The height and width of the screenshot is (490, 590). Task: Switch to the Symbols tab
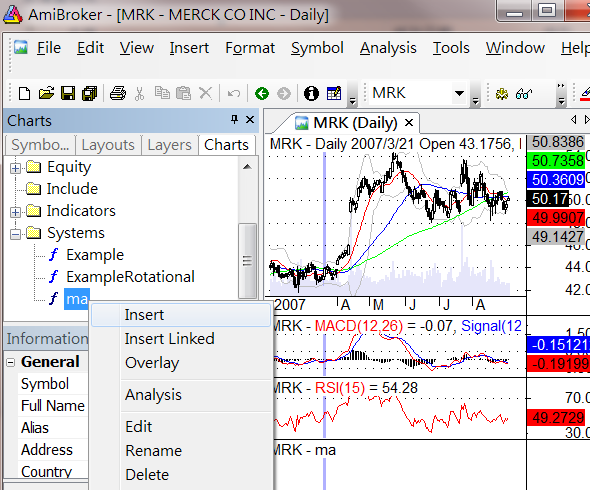[x=40, y=145]
